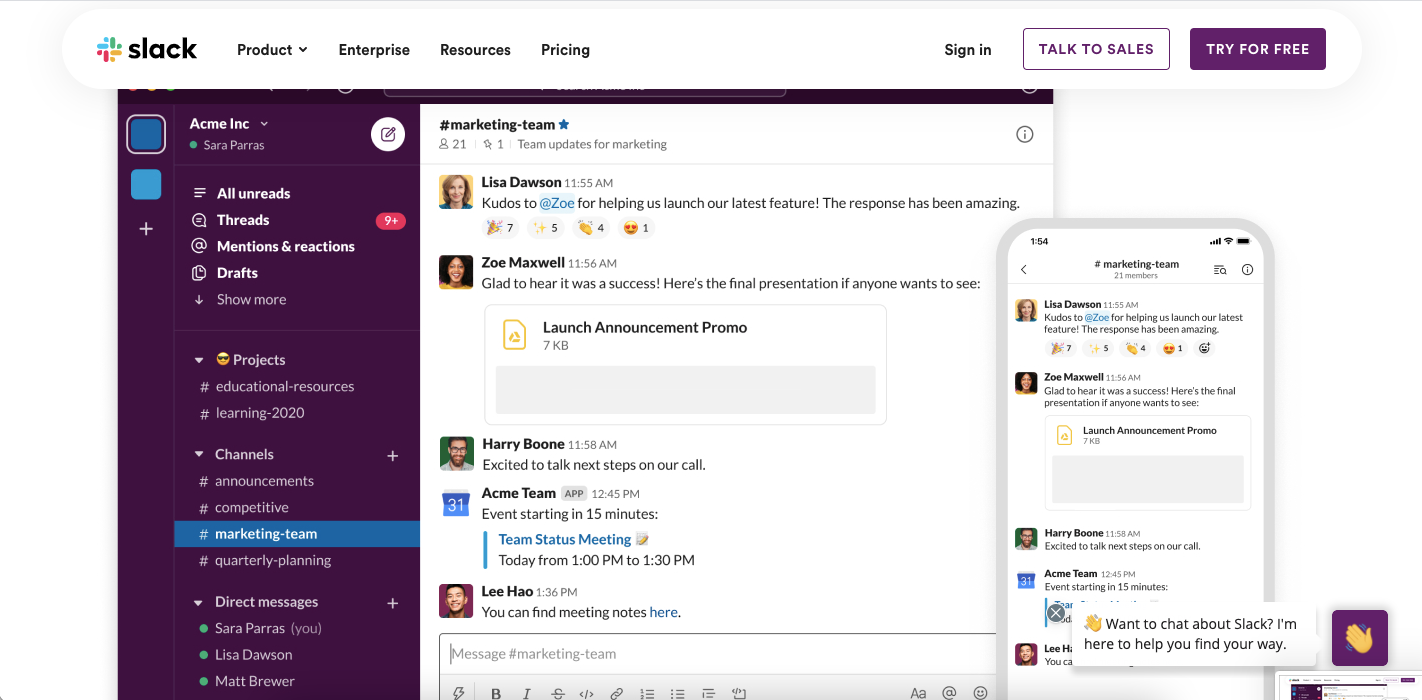The width and height of the screenshot is (1422, 700).
Task: Toggle the 😍 reaction on Lisa's message
Action: tap(636, 227)
